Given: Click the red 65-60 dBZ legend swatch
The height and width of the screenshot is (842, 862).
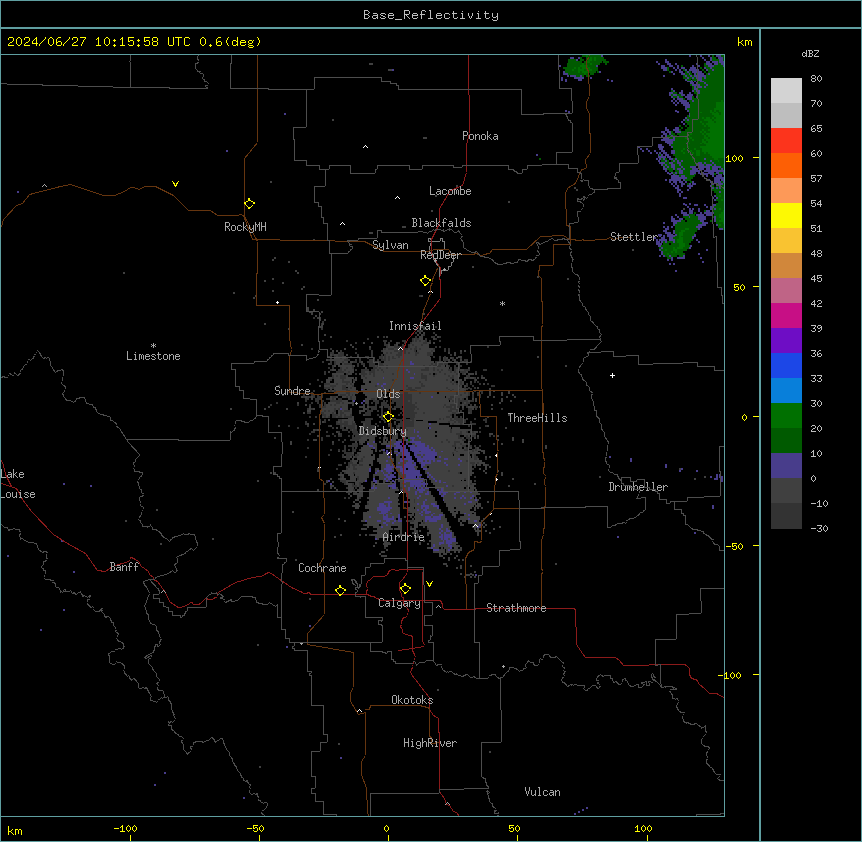Looking at the screenshot, I should tap(786, 141).
